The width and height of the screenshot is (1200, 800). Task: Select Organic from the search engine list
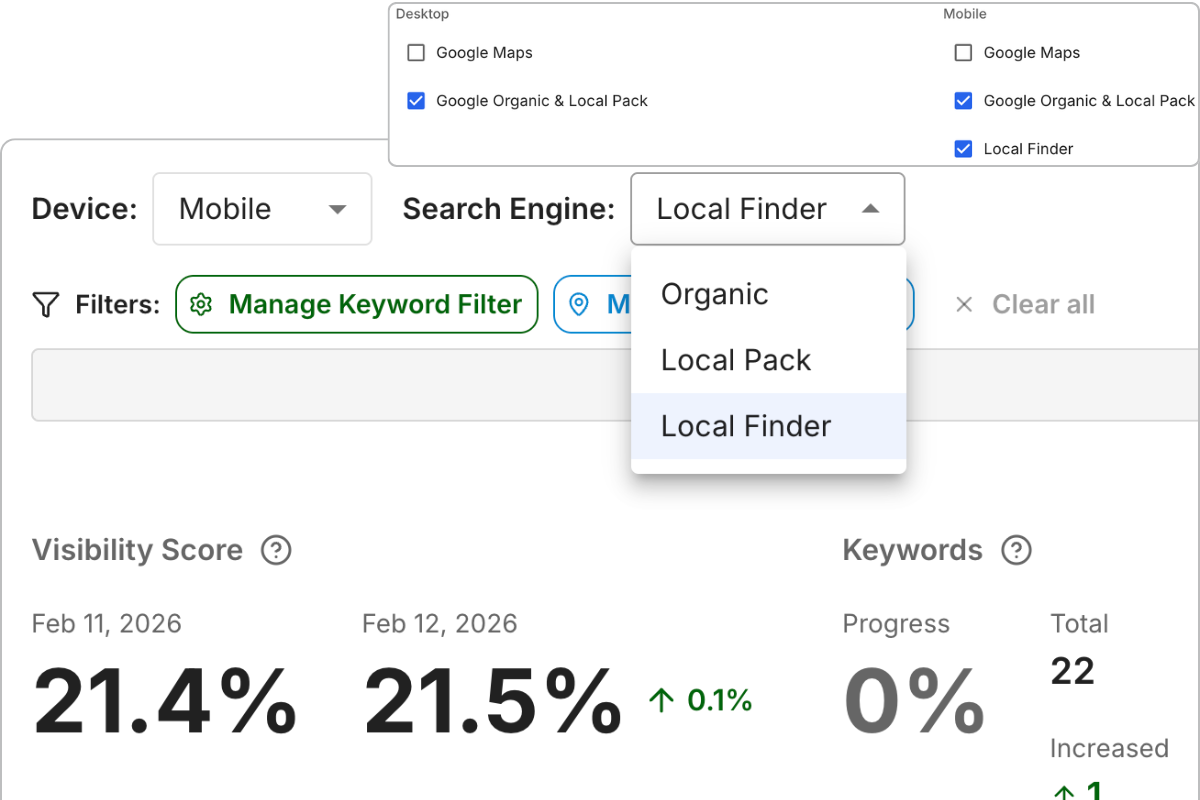[x=715, y=295]
